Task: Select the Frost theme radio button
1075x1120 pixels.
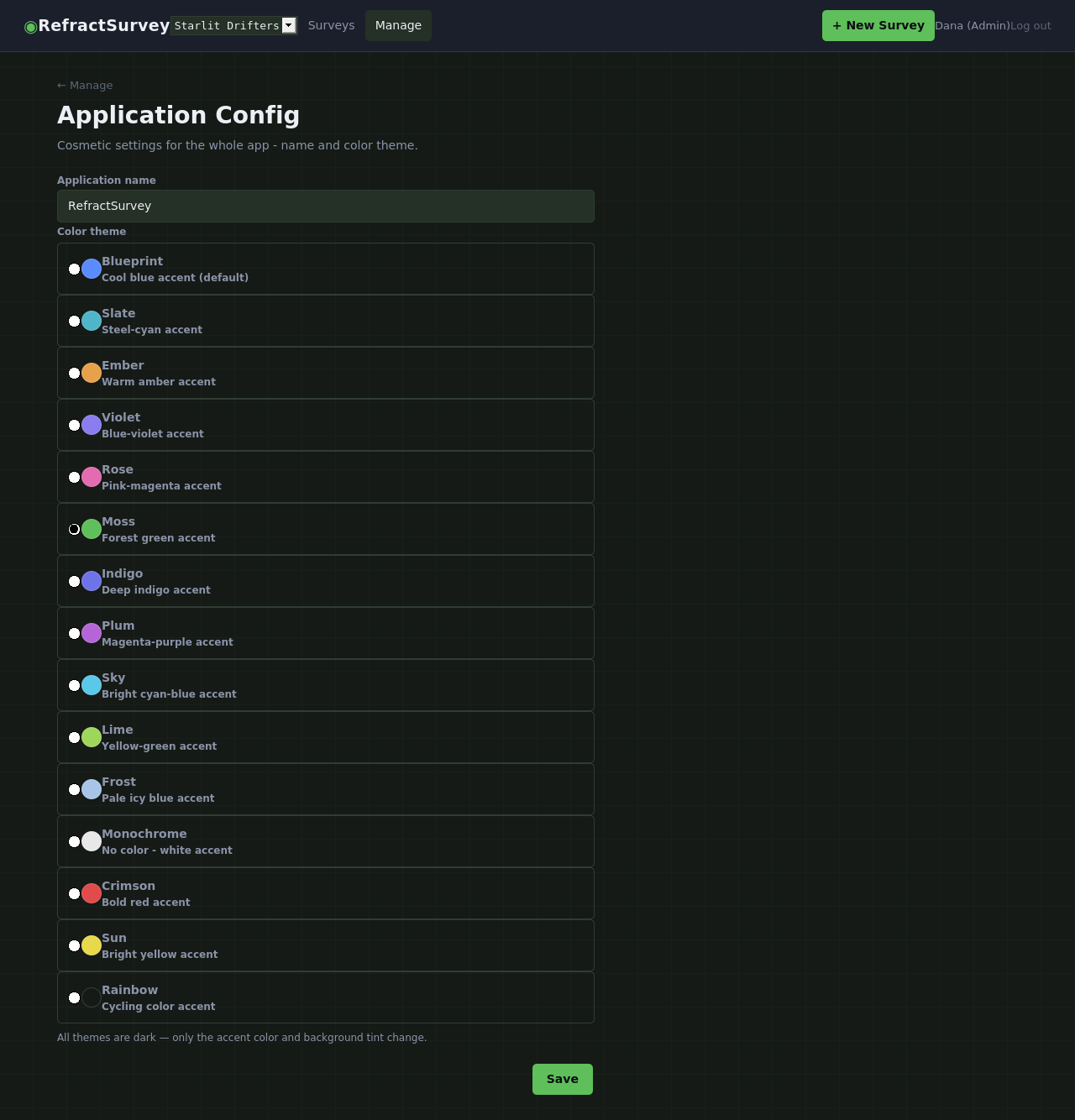Action: 74,789
